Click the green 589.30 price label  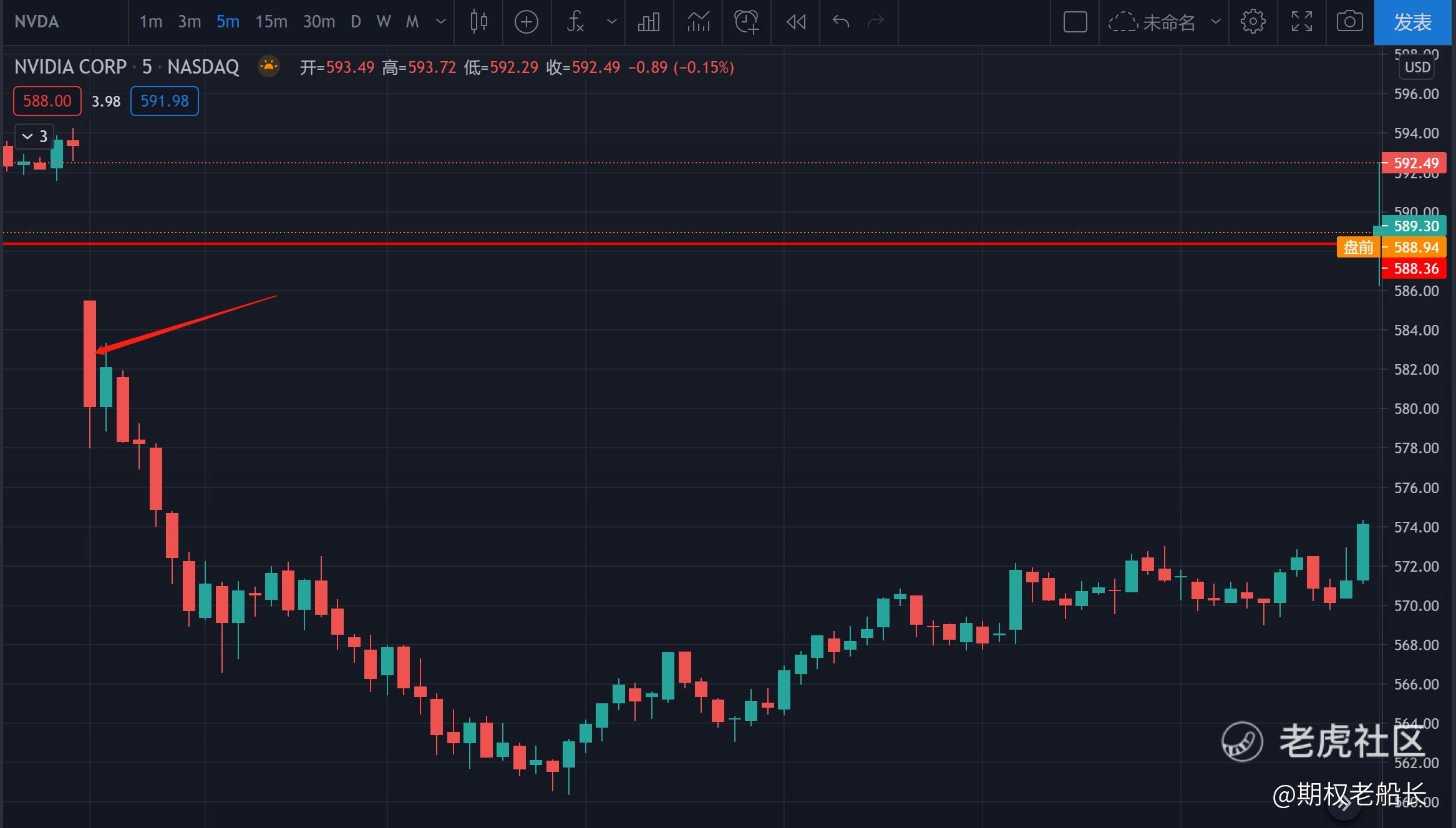[1414, 226]
